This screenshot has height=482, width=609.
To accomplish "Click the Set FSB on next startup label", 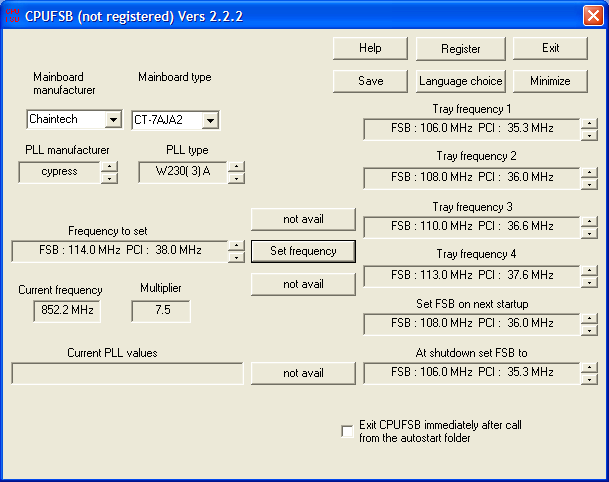I will (x=472, y=304).
